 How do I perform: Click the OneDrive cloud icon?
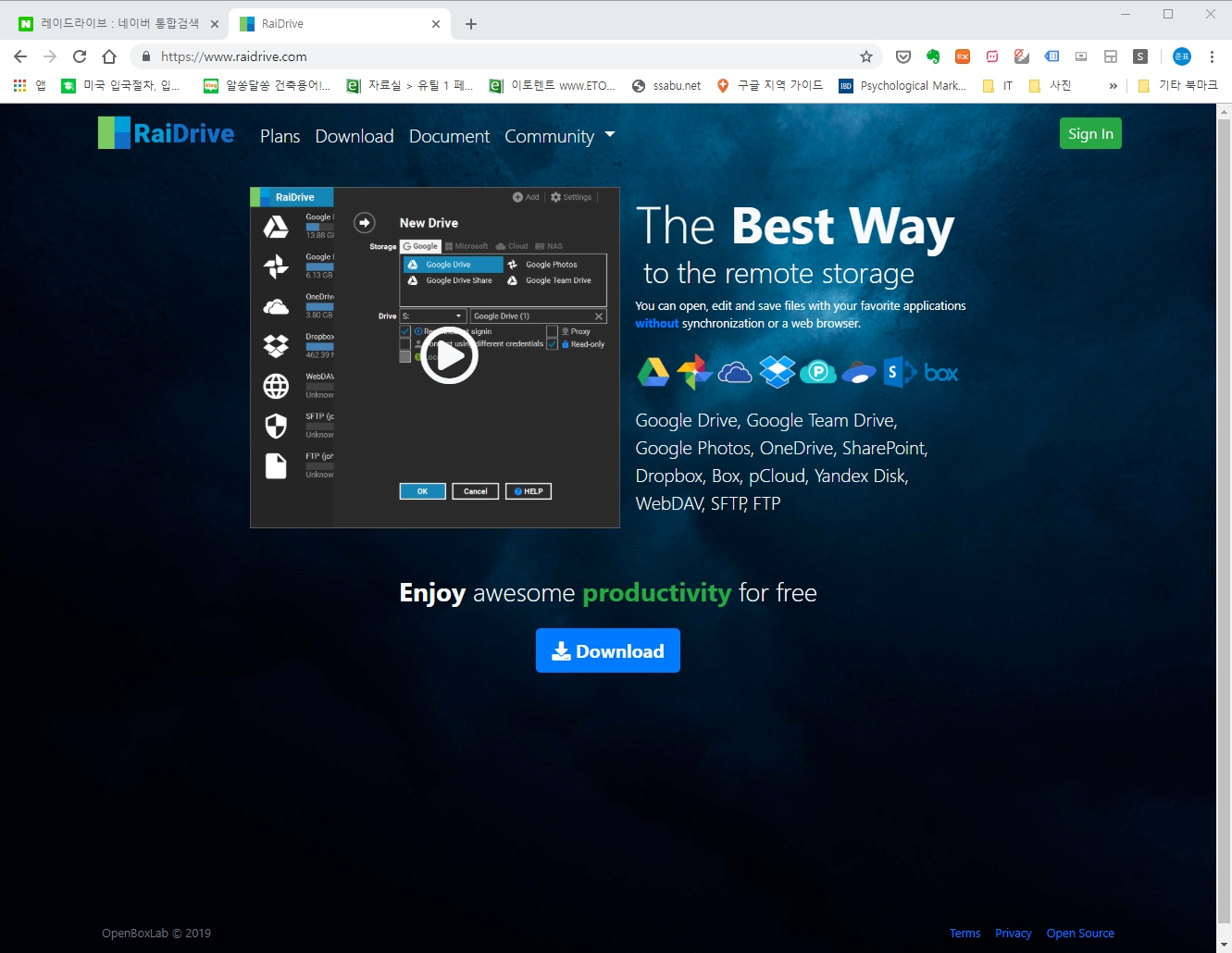(735, 372)
